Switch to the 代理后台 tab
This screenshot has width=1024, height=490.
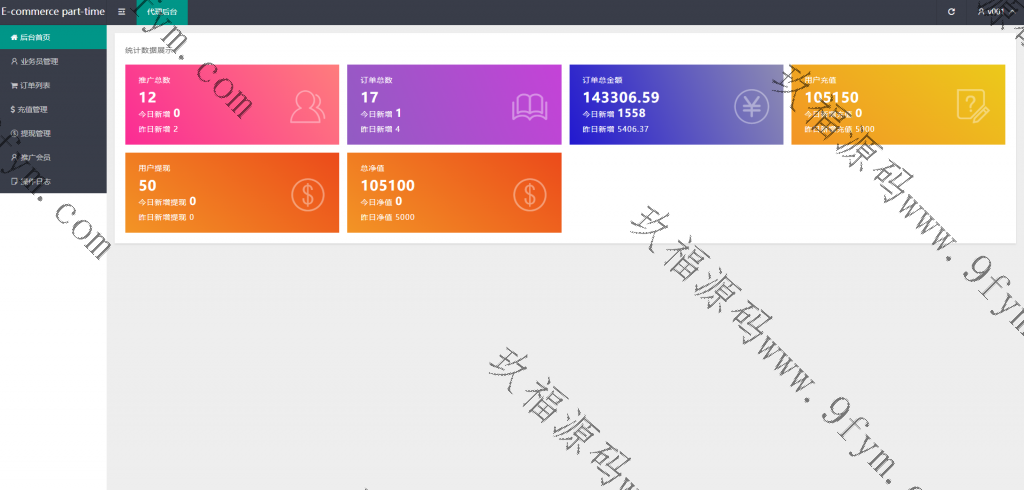pyautogui.click(x=162, y=12)
